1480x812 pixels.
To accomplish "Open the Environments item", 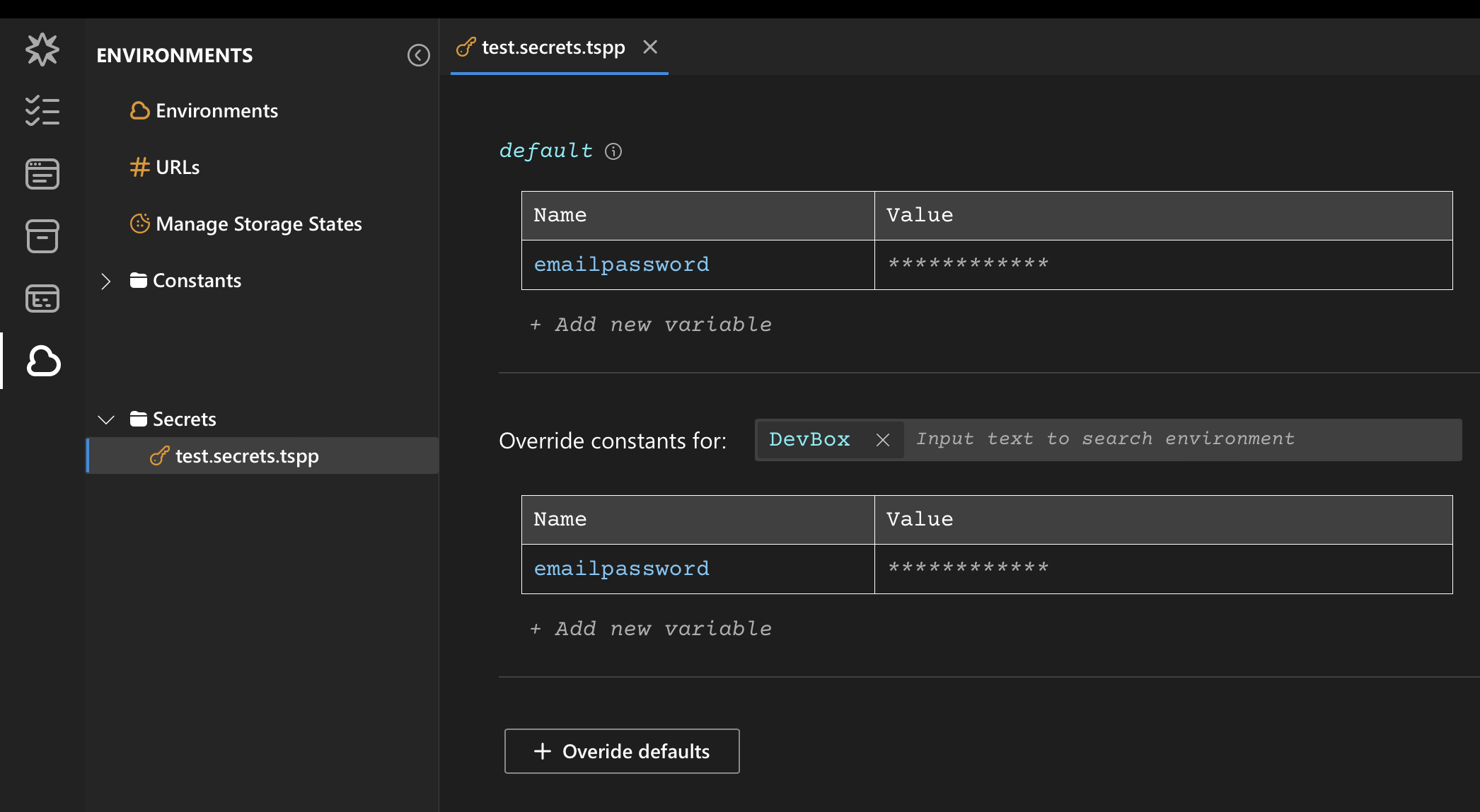I will click(x=216, y=111).
